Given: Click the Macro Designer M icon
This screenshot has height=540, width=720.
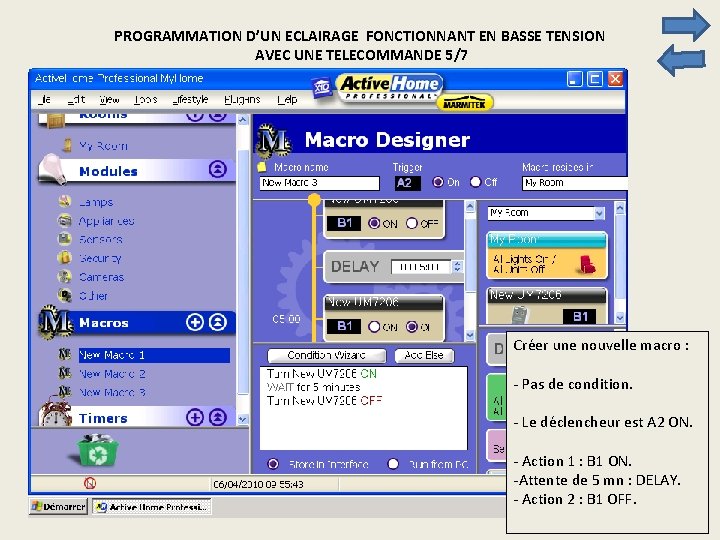Looking at the screenshot, I should [274, 139].
